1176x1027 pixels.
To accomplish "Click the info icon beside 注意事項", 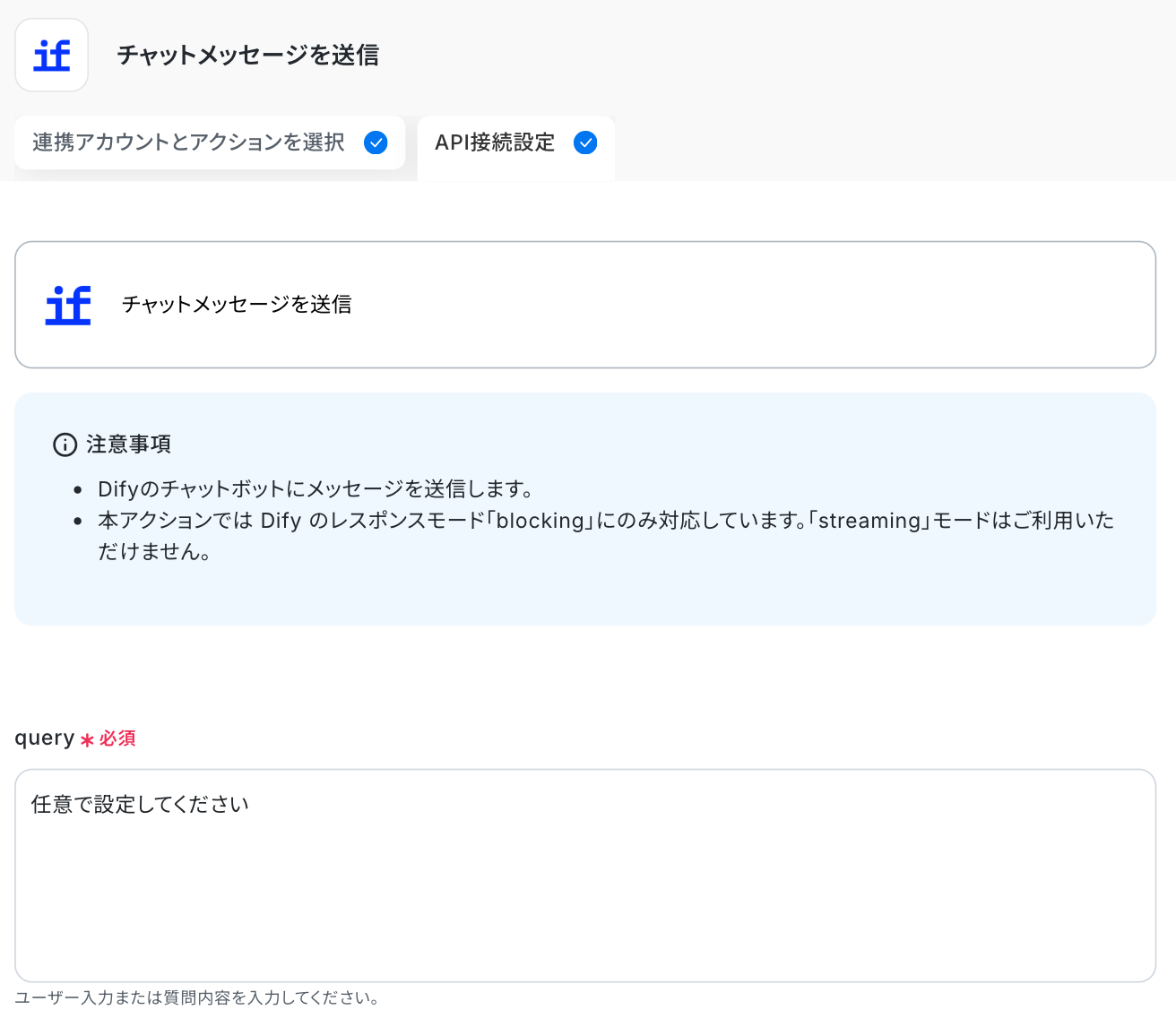I will click(65, 444).
